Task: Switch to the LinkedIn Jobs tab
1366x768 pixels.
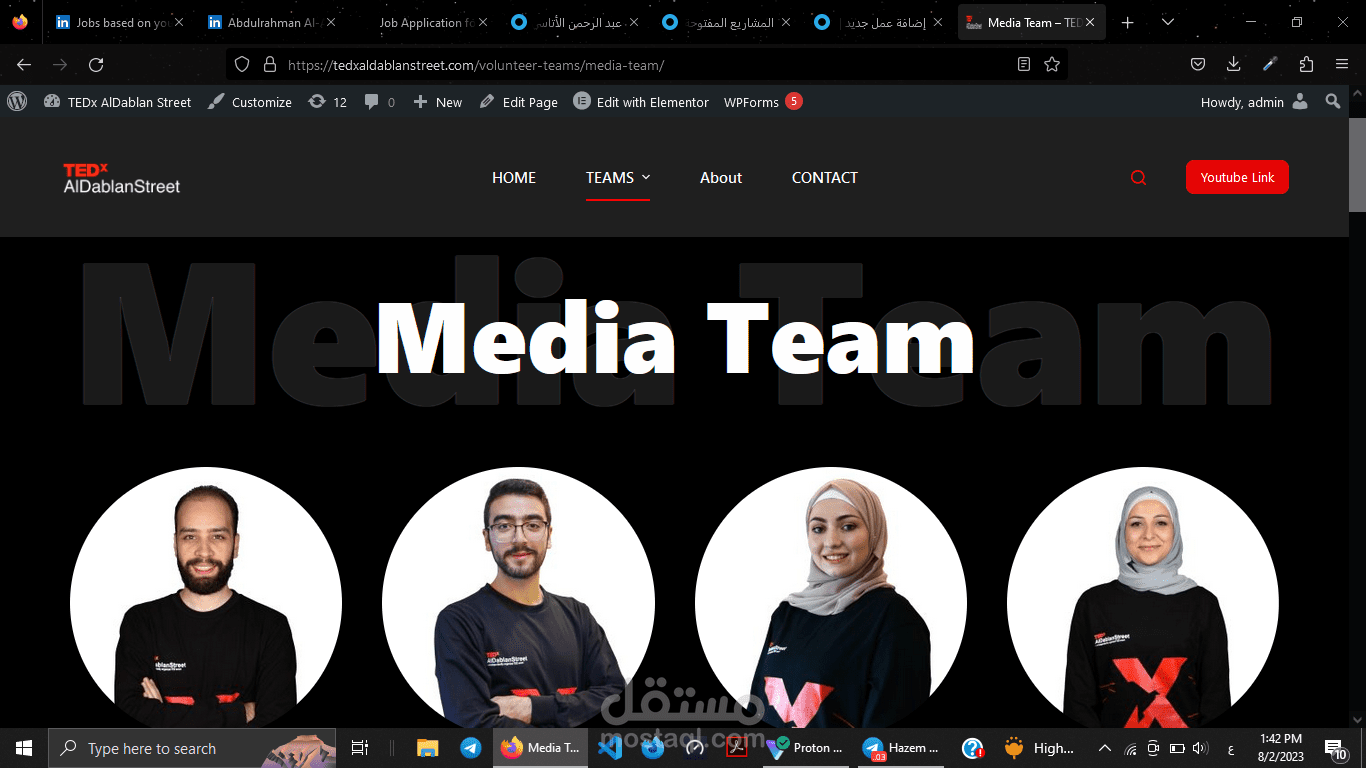Action: [119, 22]
